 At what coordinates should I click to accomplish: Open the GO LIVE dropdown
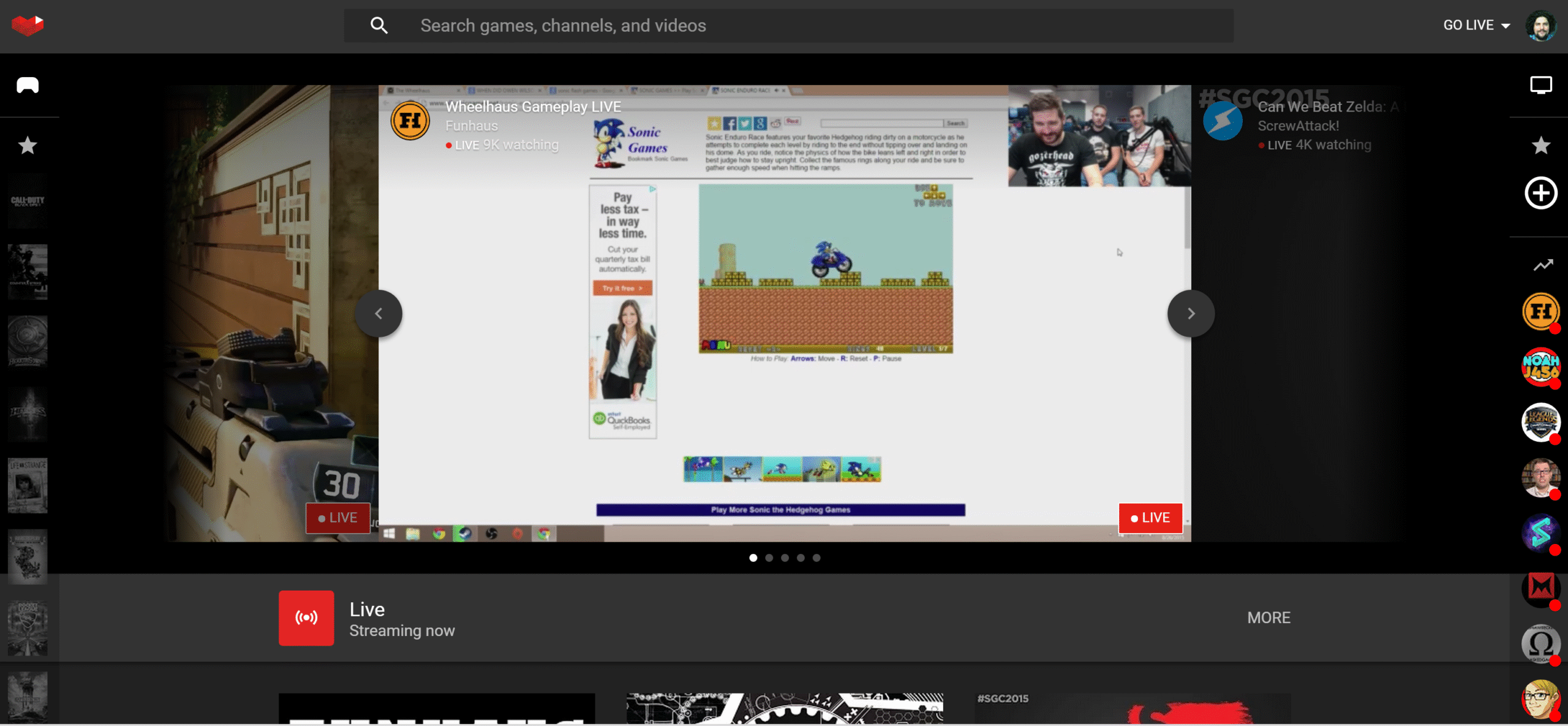click(1477, 25)
